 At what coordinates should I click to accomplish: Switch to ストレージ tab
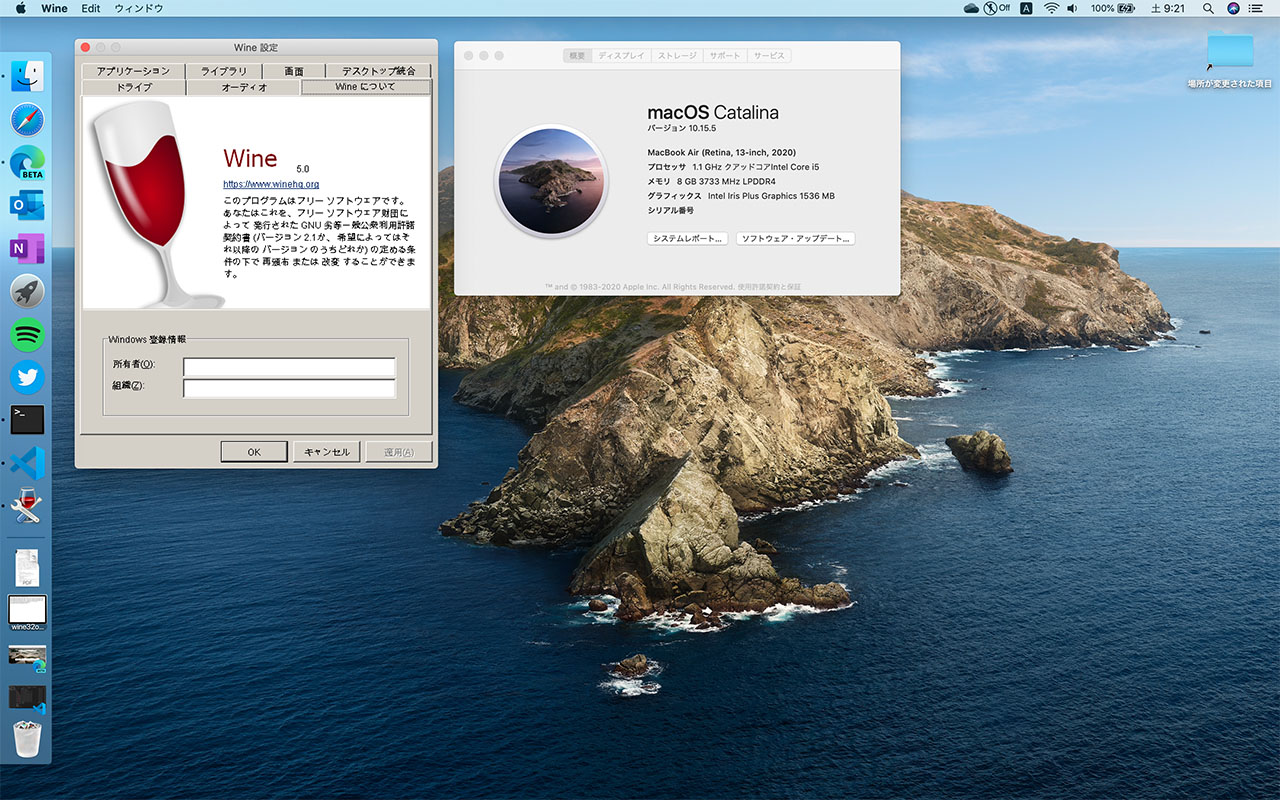[677, 56]
